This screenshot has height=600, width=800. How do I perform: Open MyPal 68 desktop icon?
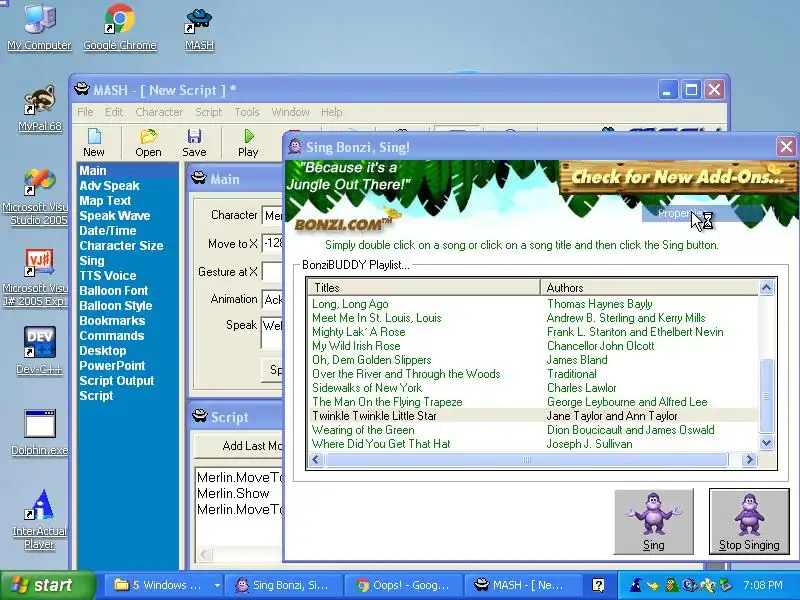[x=40, y=108]
